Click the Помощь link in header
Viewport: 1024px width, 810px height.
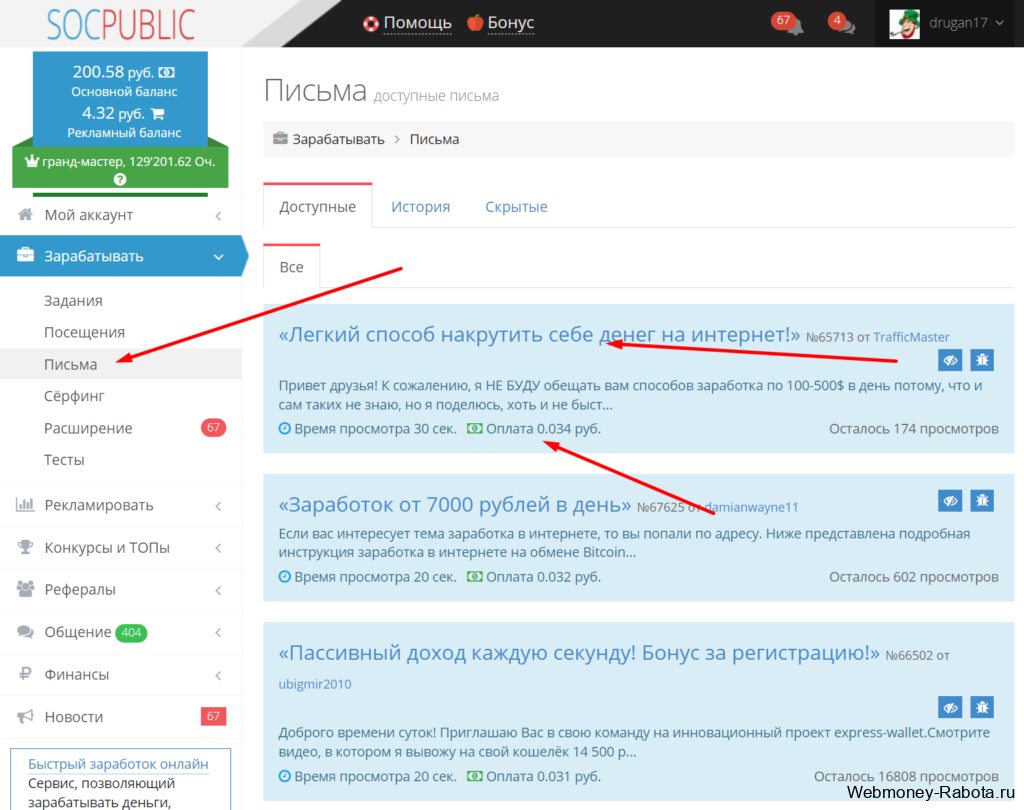(417, 23)
